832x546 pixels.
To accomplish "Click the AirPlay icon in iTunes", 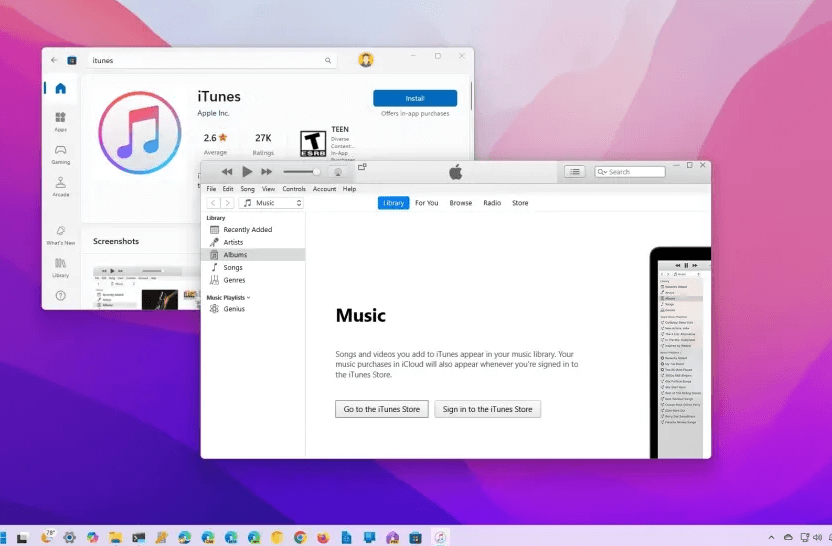I will tap(338, 172).
